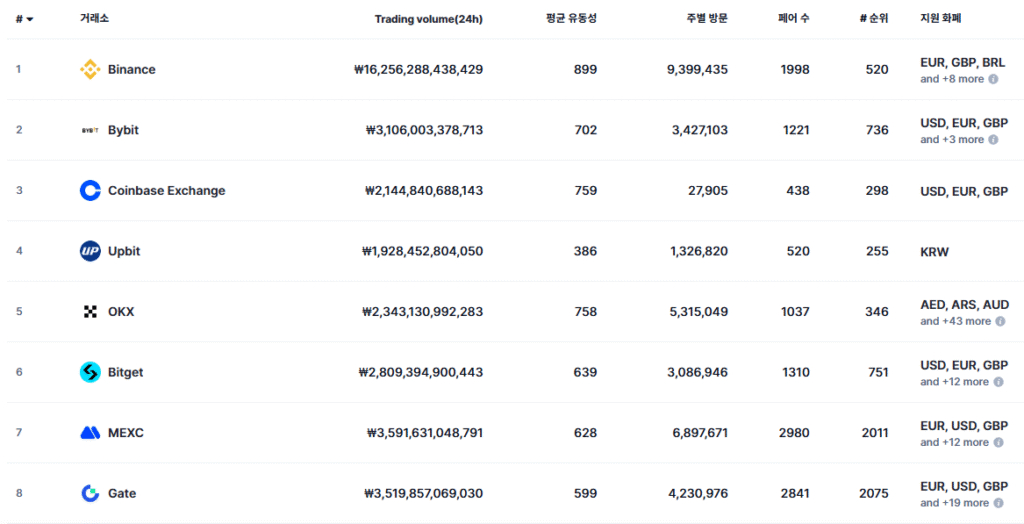Click the Bitget logo icon
The width and height of the screenshot is (1024, 524).
coord(90,372)
